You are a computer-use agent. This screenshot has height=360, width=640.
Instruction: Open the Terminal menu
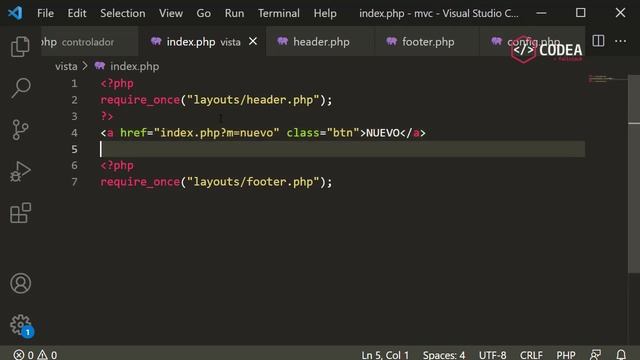coord(278,13)
